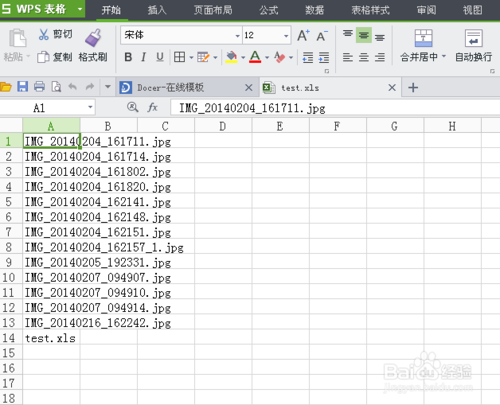Center text horizontally
Screen dimensions: 500x405
(364, 57)
